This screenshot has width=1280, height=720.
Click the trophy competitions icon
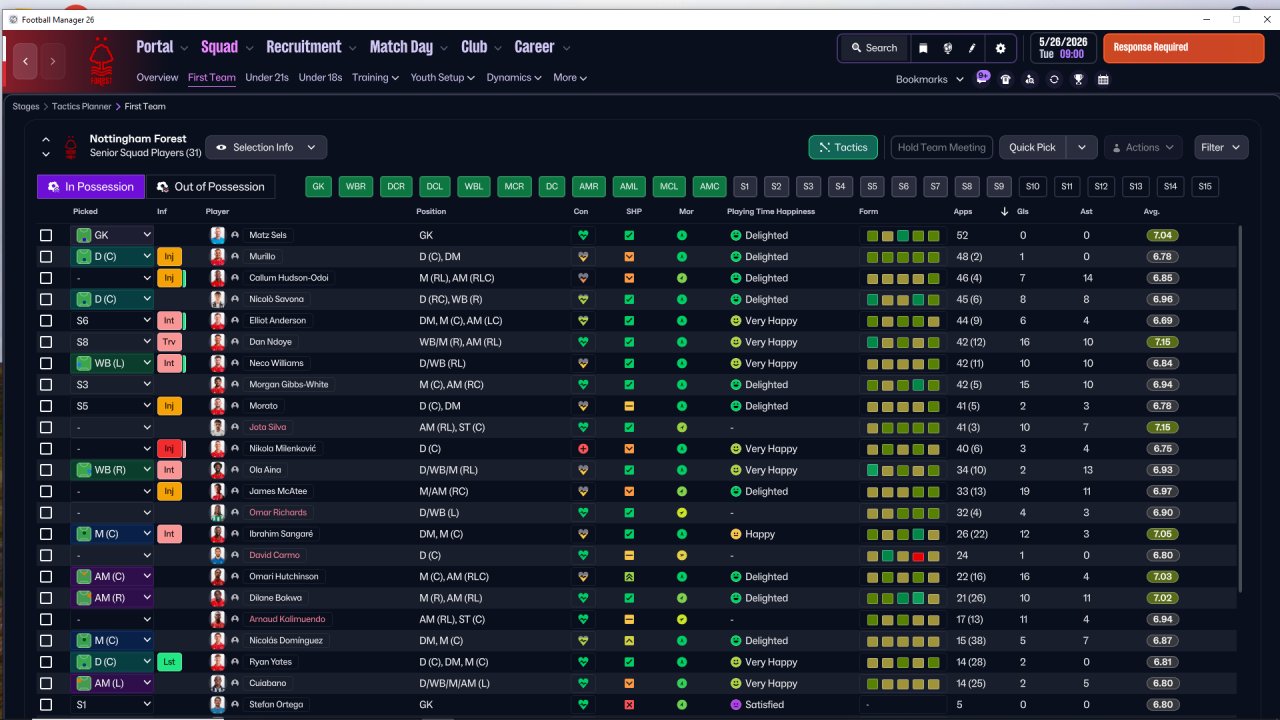(1078, 79)
